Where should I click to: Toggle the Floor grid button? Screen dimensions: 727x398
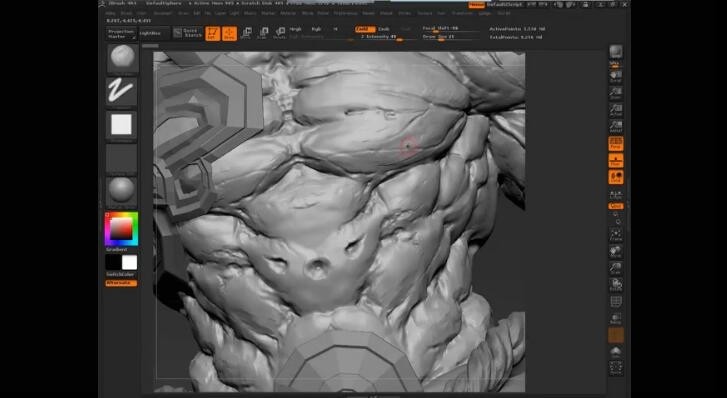616,160
